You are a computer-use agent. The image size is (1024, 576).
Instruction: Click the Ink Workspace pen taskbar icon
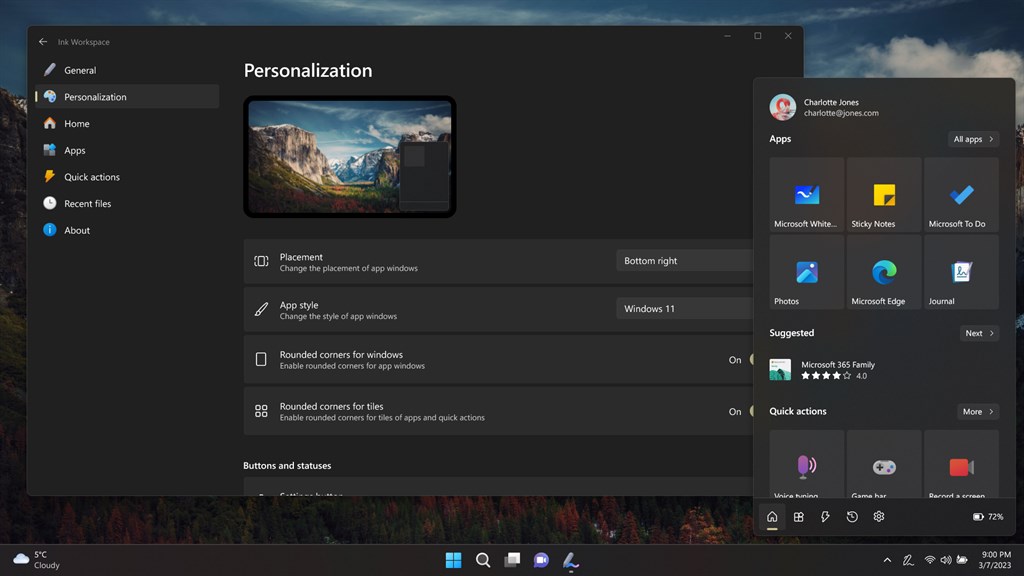(571, 560)
